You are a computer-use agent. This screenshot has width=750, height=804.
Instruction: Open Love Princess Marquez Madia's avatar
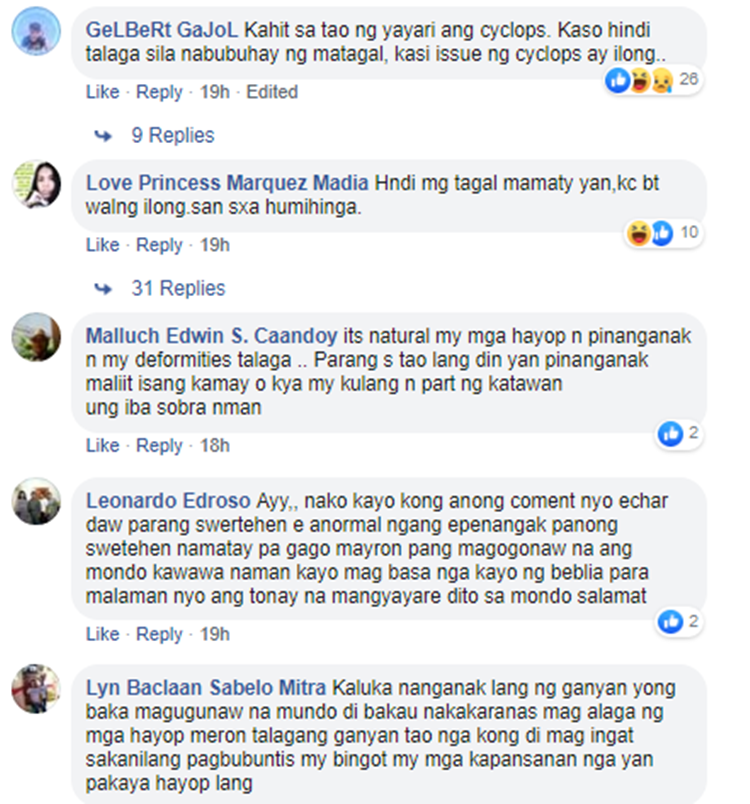click(36, 185)
